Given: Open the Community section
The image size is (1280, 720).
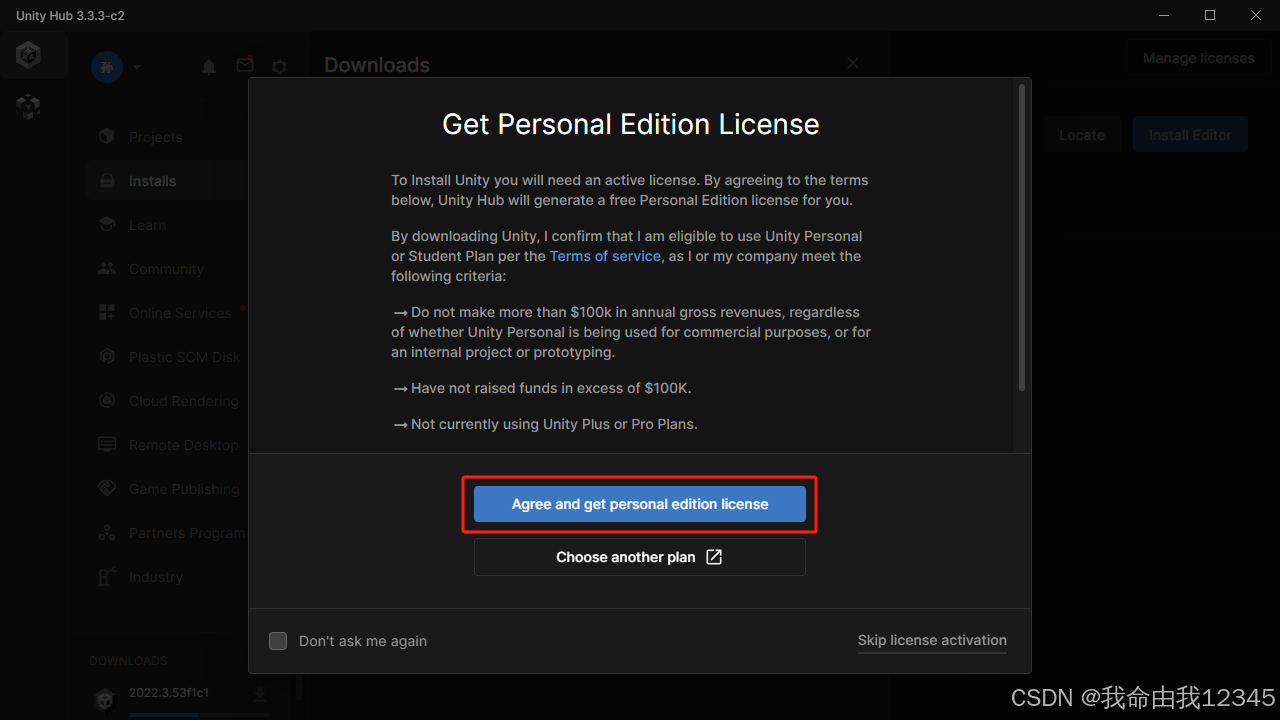Looking at the screenshot, I should point(166,269).
